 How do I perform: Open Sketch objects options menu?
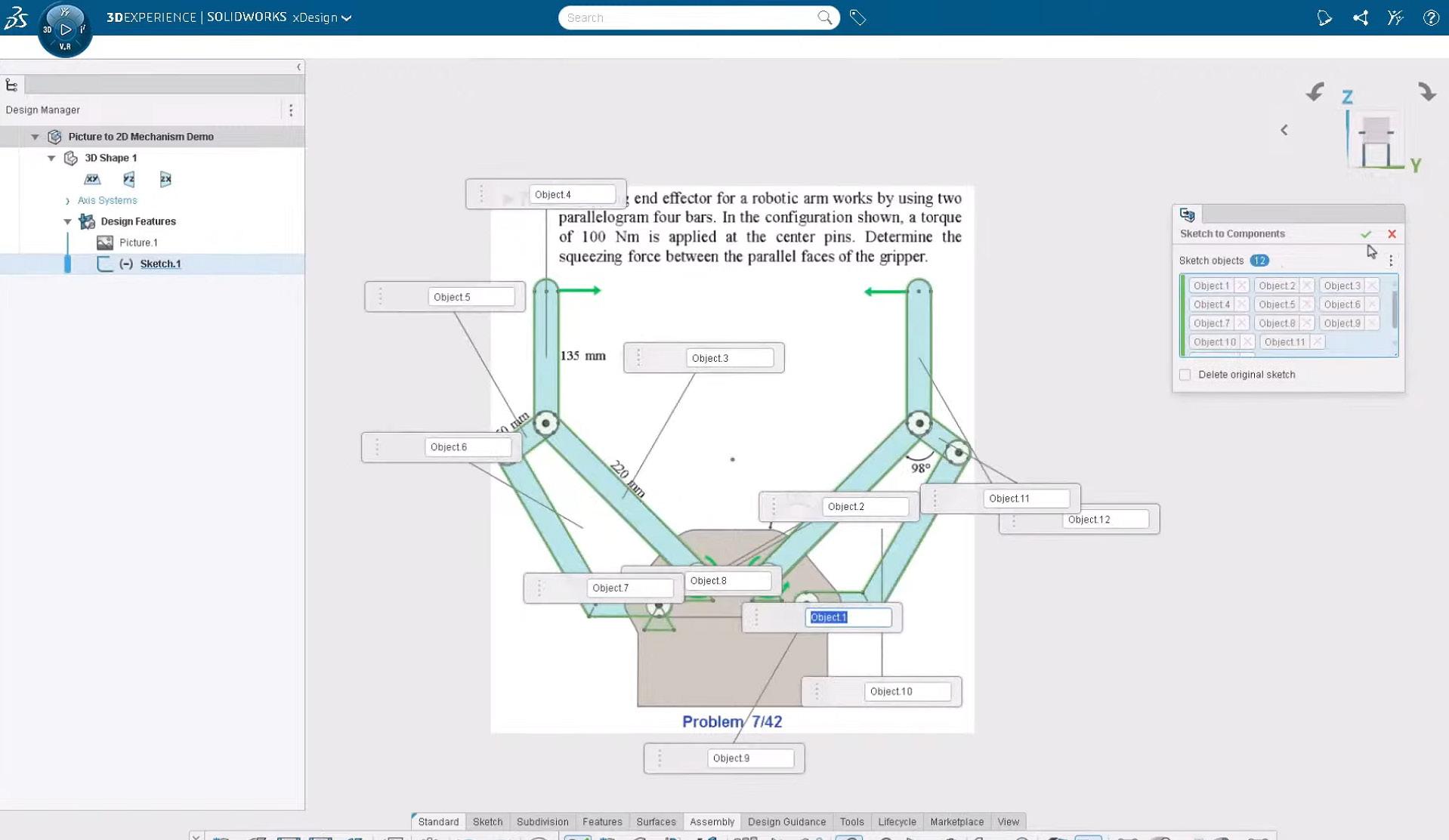[x=1391, y=261]
